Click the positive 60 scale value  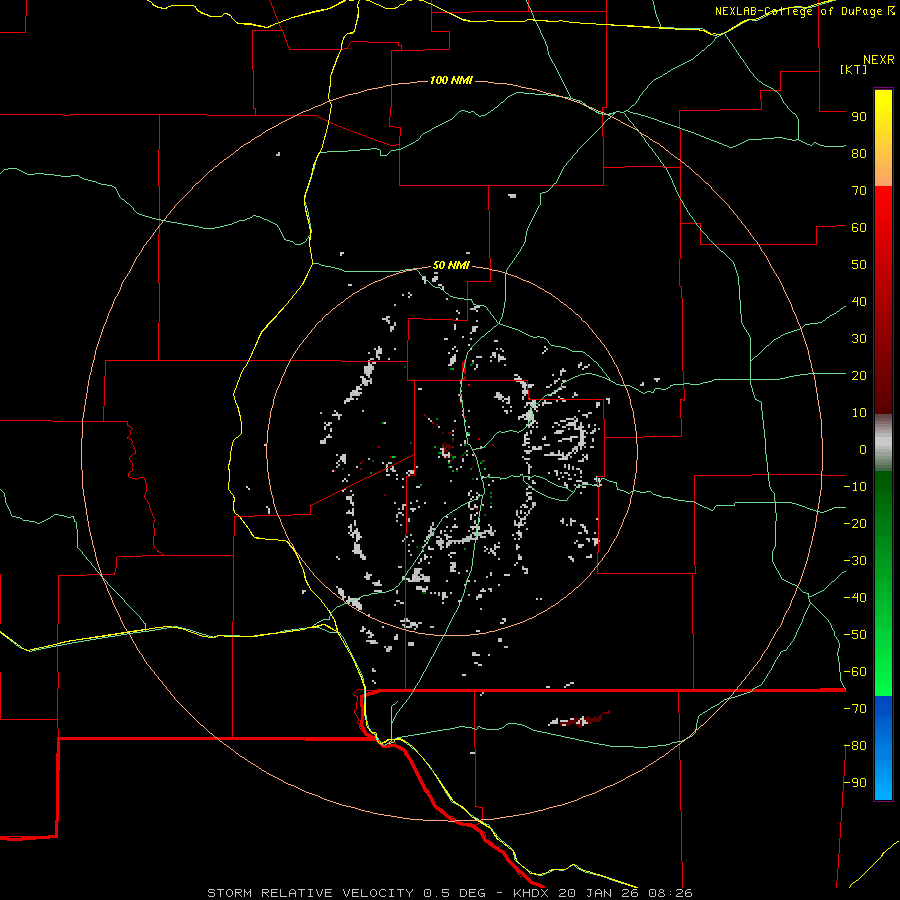point(859,227)
